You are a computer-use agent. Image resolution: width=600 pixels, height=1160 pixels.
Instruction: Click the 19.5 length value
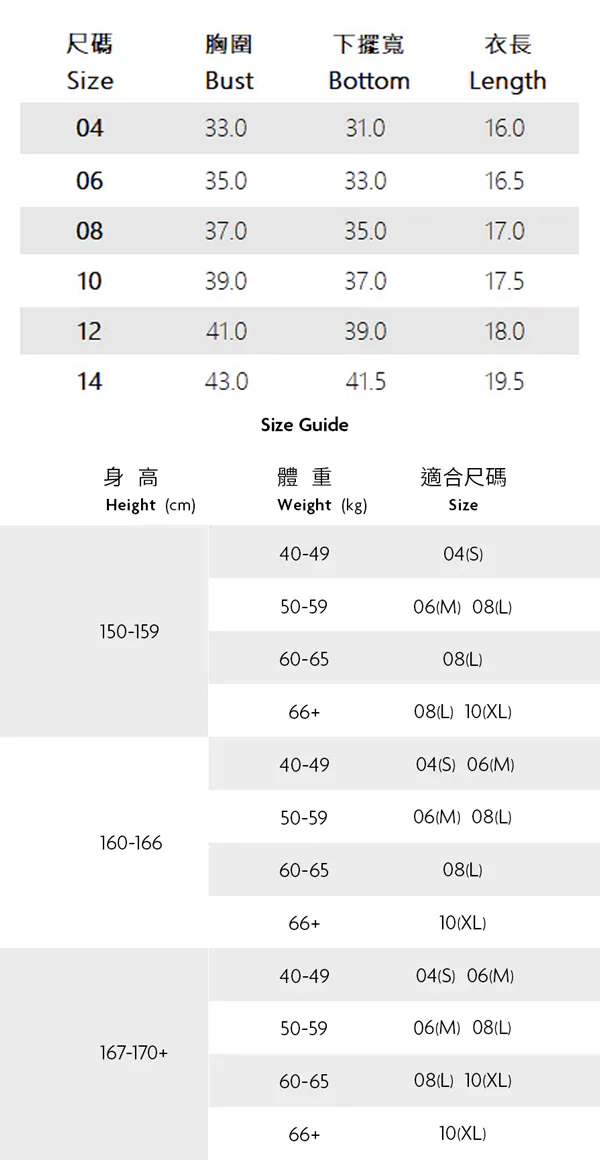[x=504, y=381]
